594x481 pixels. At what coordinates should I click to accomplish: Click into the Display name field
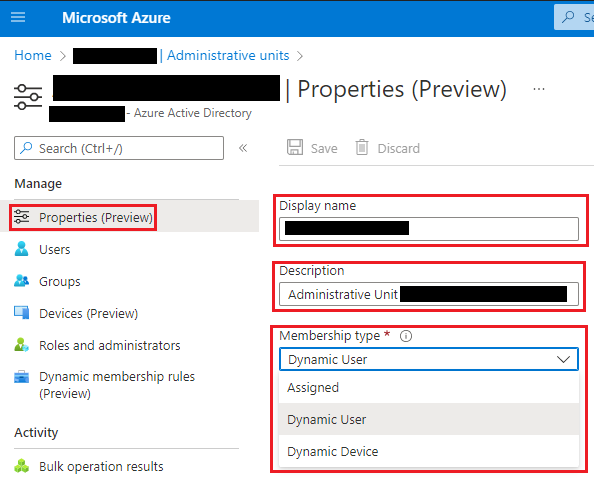point(429,229)
